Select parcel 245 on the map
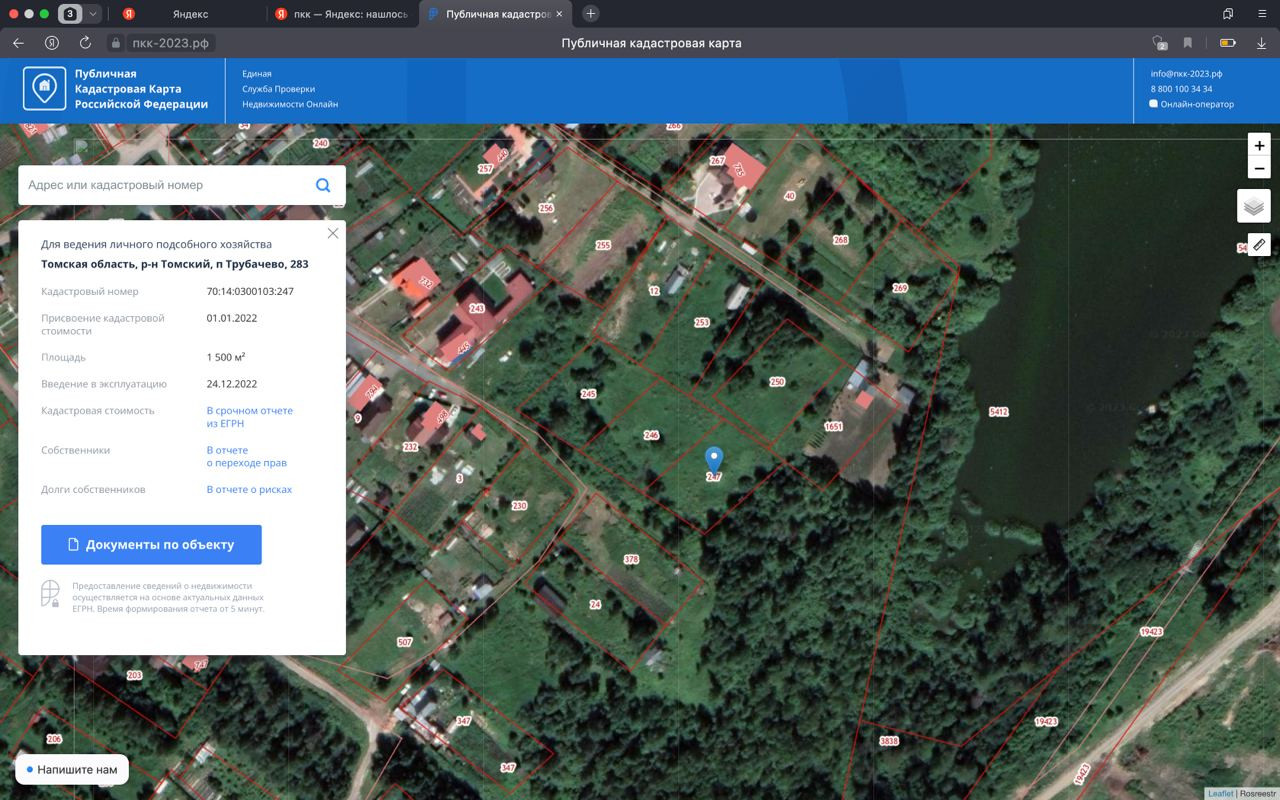Viewport: 1280px width, 800px height. [588, 394]
